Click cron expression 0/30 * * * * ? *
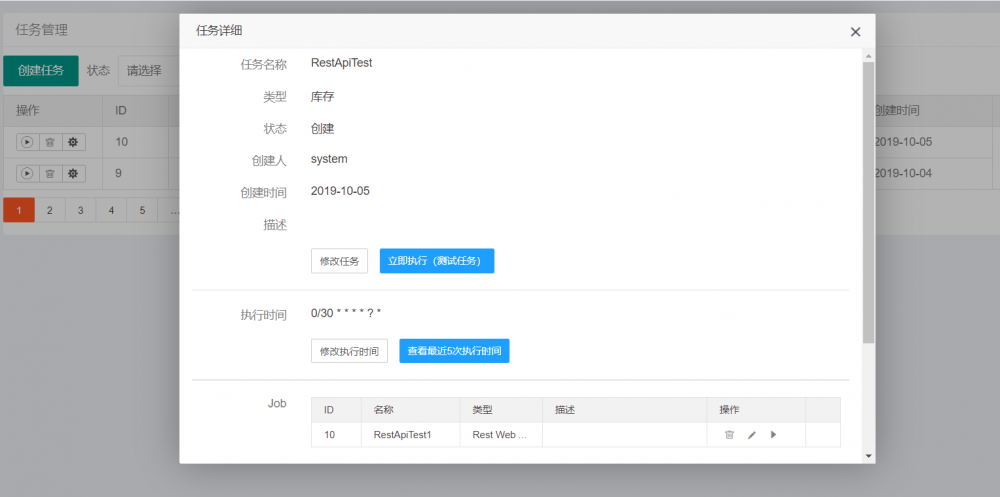Screen dimensions: 1000x497 pos(346,313)
